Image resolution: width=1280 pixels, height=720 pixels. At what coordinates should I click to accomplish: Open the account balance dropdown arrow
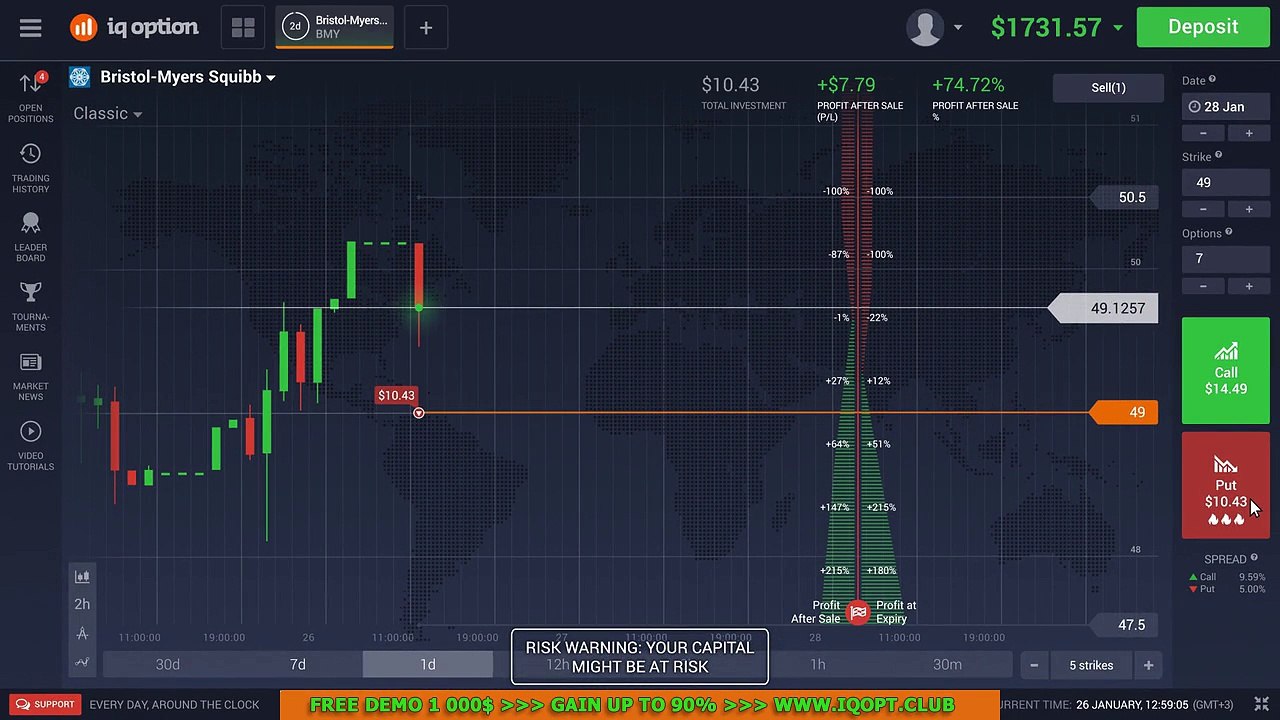pyautogui.click(x=1118, y=28)
